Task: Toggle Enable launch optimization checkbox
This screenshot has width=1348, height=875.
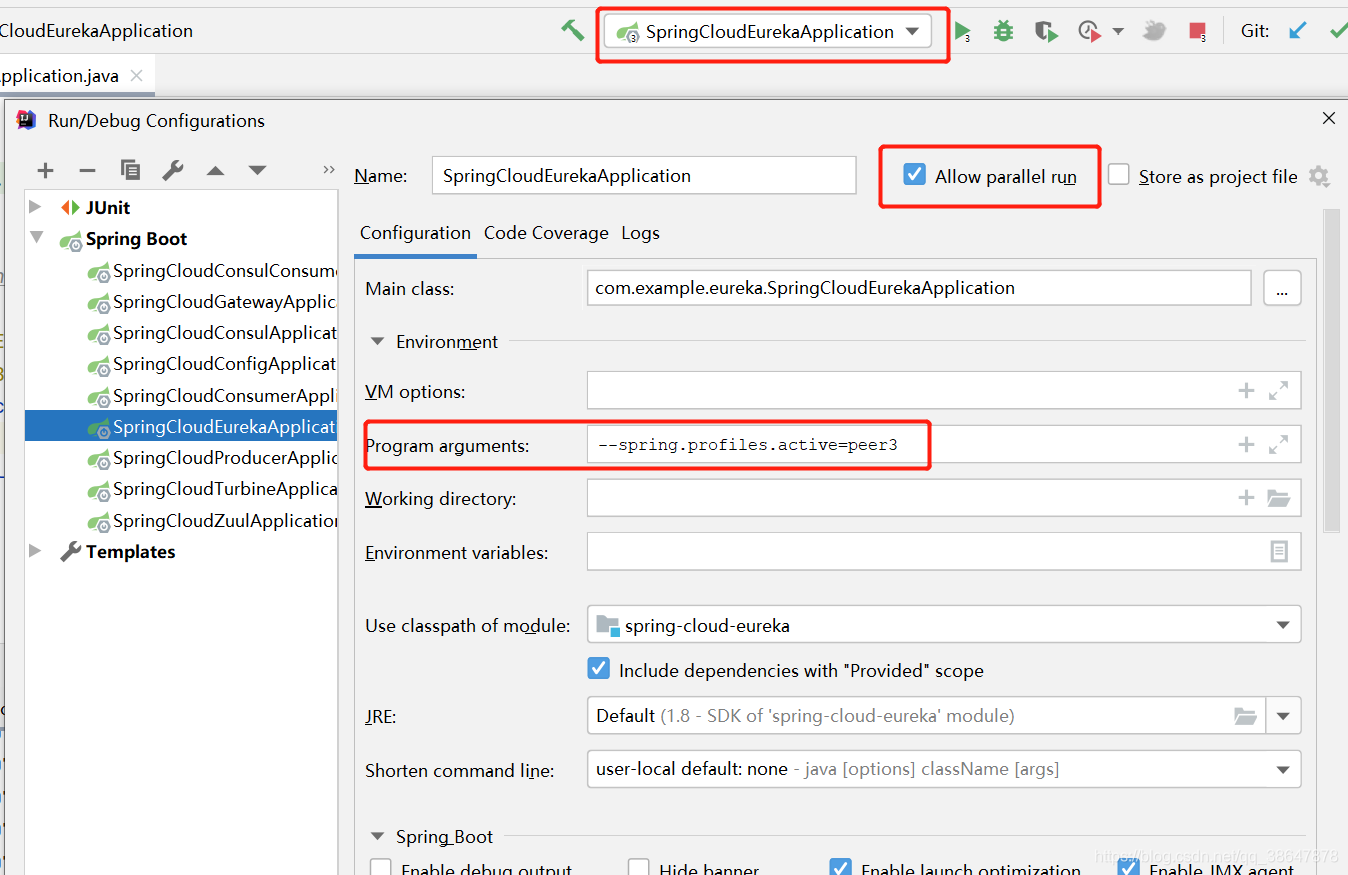Action: point(841,867)
